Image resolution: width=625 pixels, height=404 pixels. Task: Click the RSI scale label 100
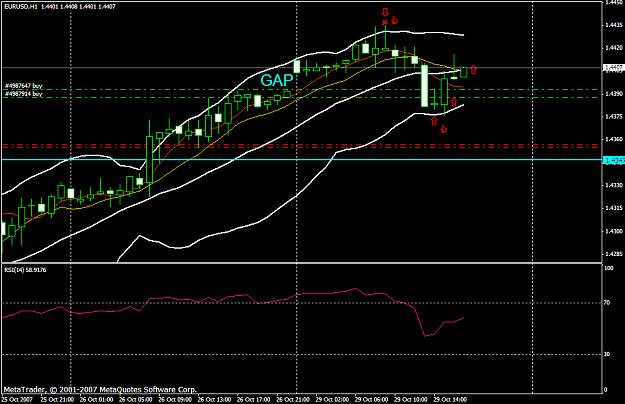[x=608, y=268]
